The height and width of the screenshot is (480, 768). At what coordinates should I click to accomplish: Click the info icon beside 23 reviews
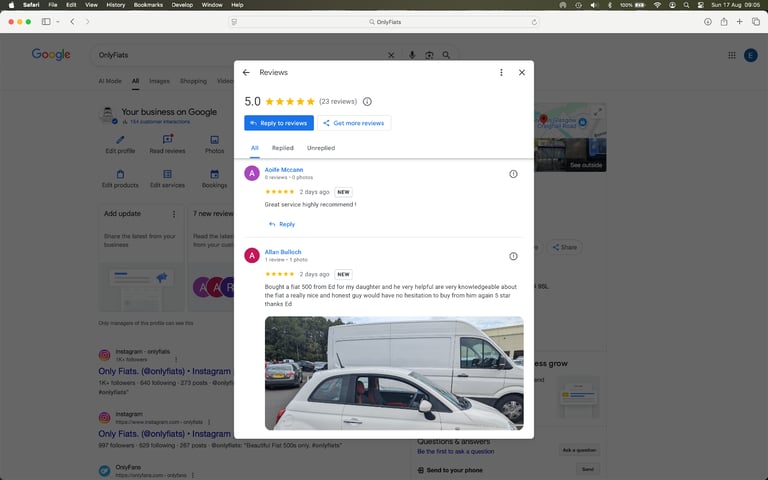tap(367, 101)
